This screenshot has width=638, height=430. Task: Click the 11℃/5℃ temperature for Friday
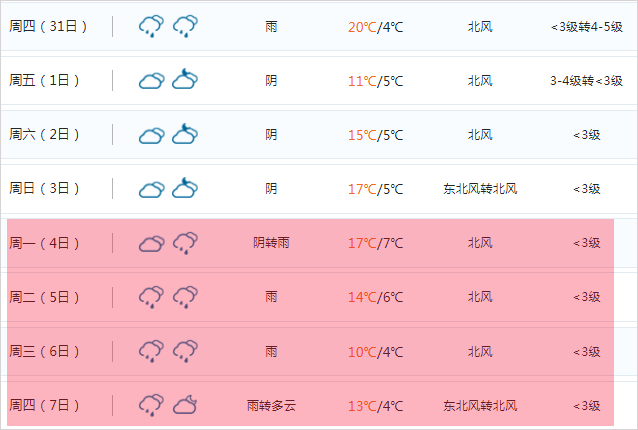pos(376,81)
